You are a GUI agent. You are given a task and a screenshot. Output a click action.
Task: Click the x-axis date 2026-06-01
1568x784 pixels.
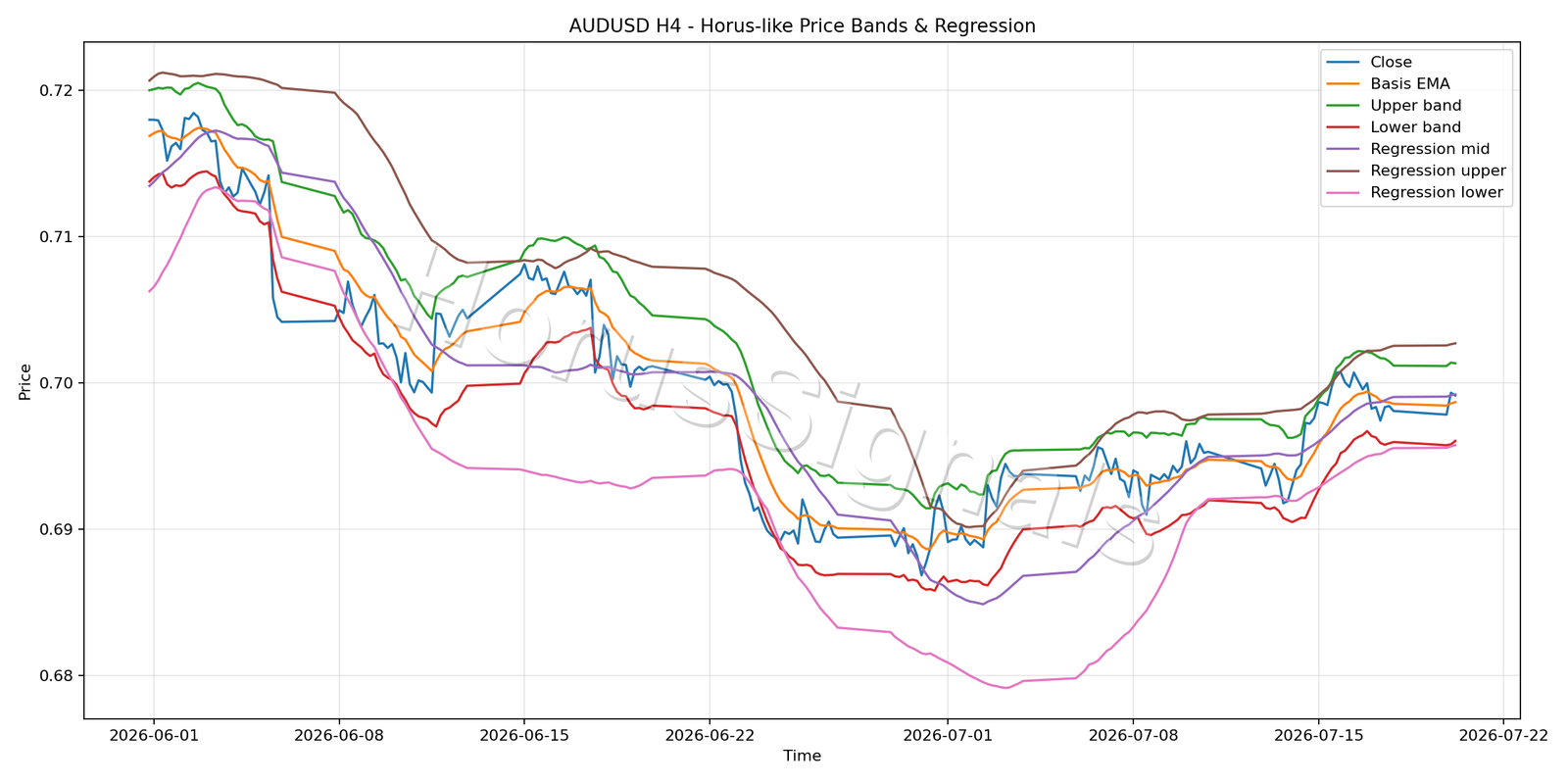(x=153, y=735)
